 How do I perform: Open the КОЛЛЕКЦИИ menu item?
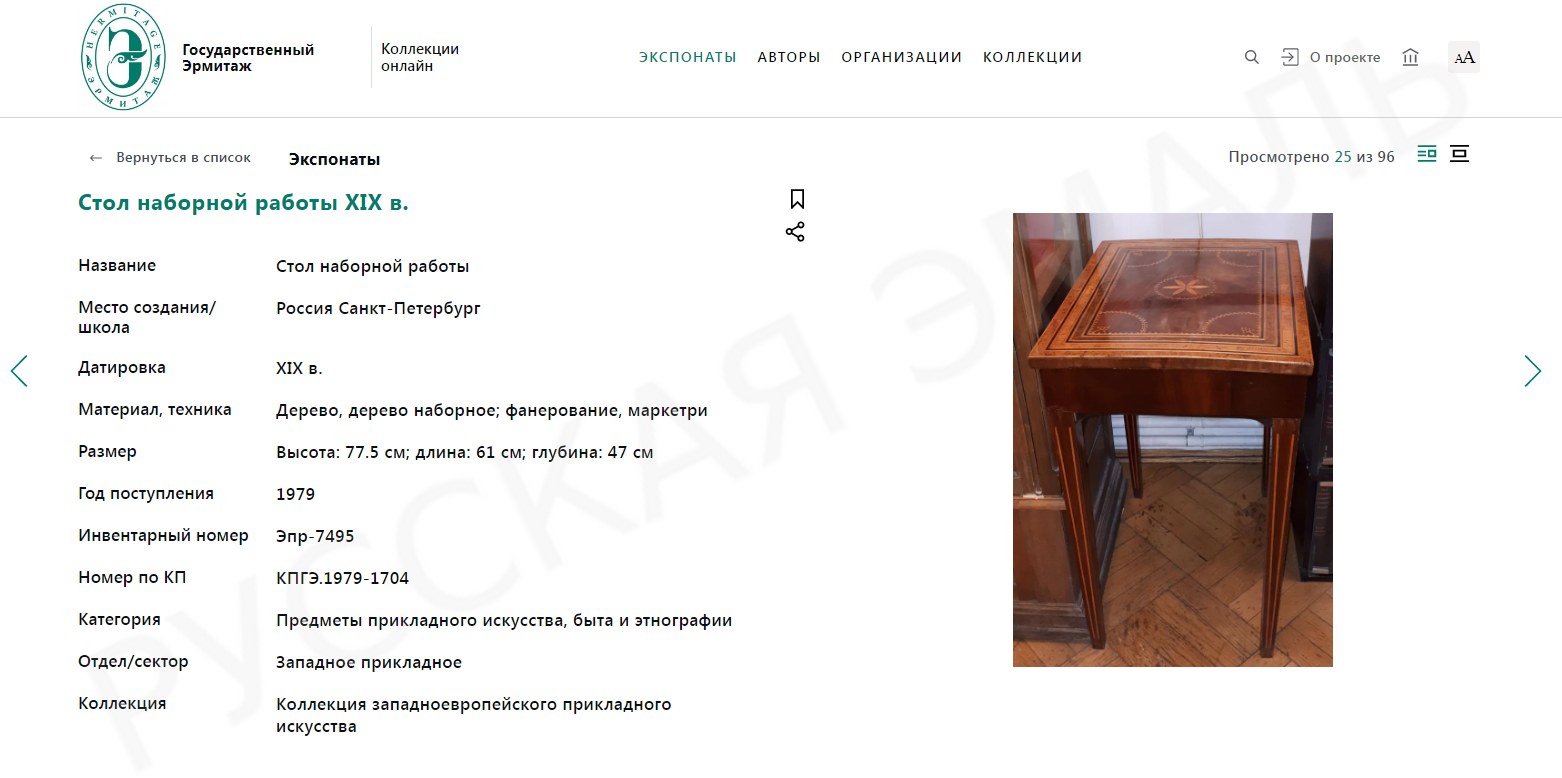point(1033,57)
